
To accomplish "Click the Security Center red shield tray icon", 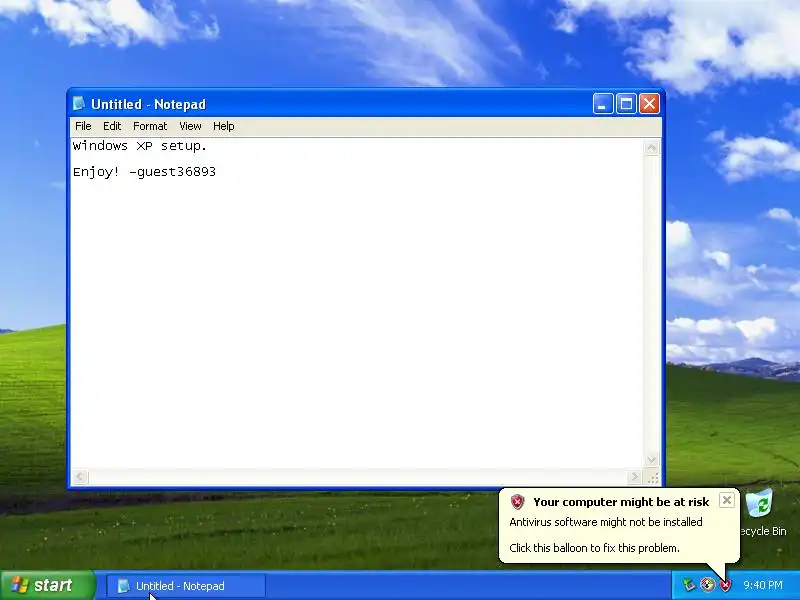I will [725, 585].
